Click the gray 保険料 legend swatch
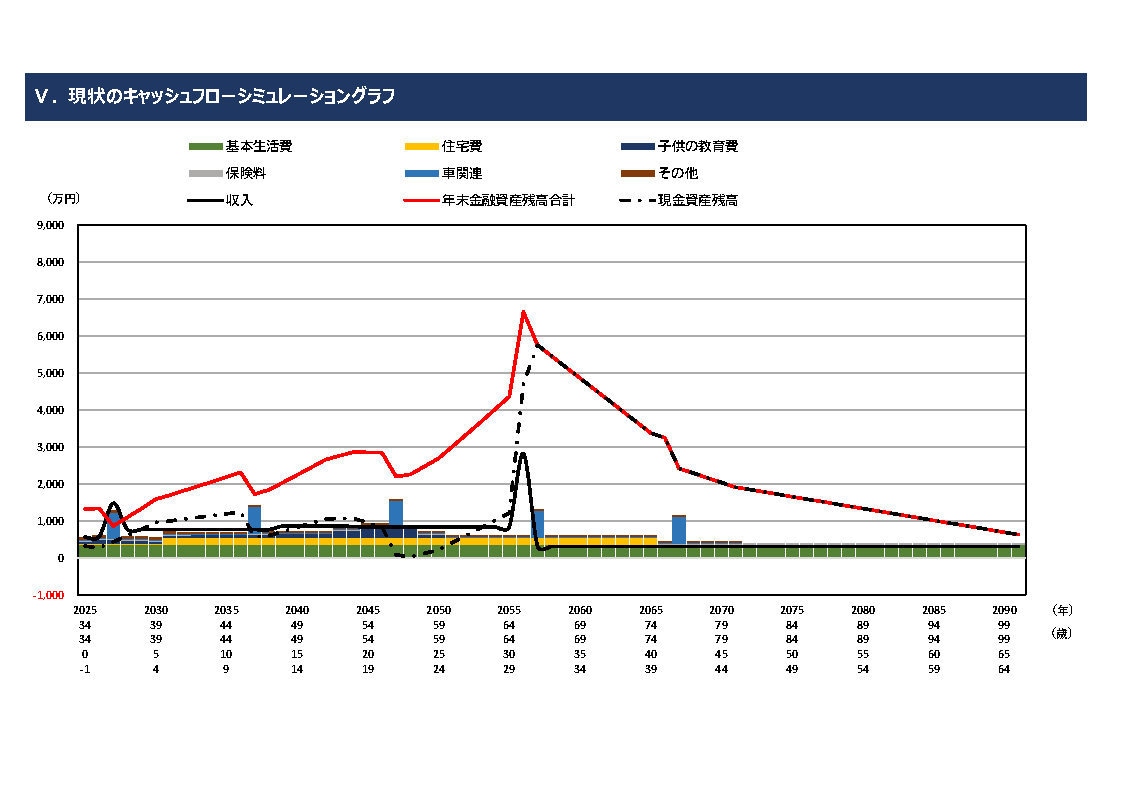This screenshot has width=1122, height=794. 205,173
